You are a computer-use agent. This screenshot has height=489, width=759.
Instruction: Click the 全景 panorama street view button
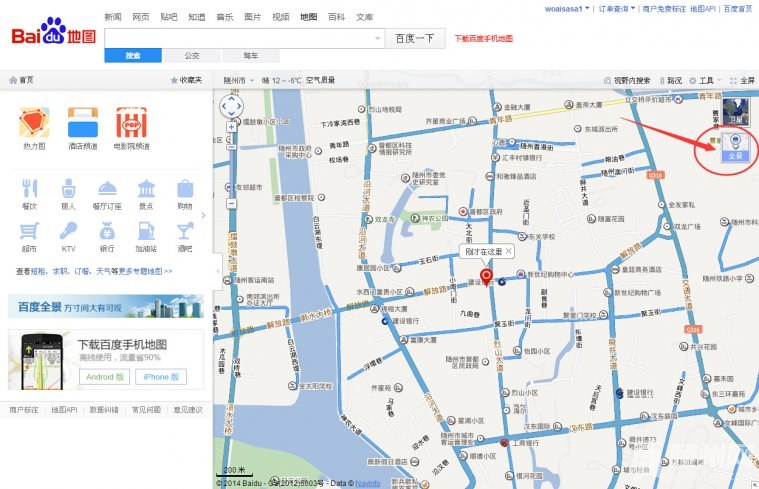point(735,147)
